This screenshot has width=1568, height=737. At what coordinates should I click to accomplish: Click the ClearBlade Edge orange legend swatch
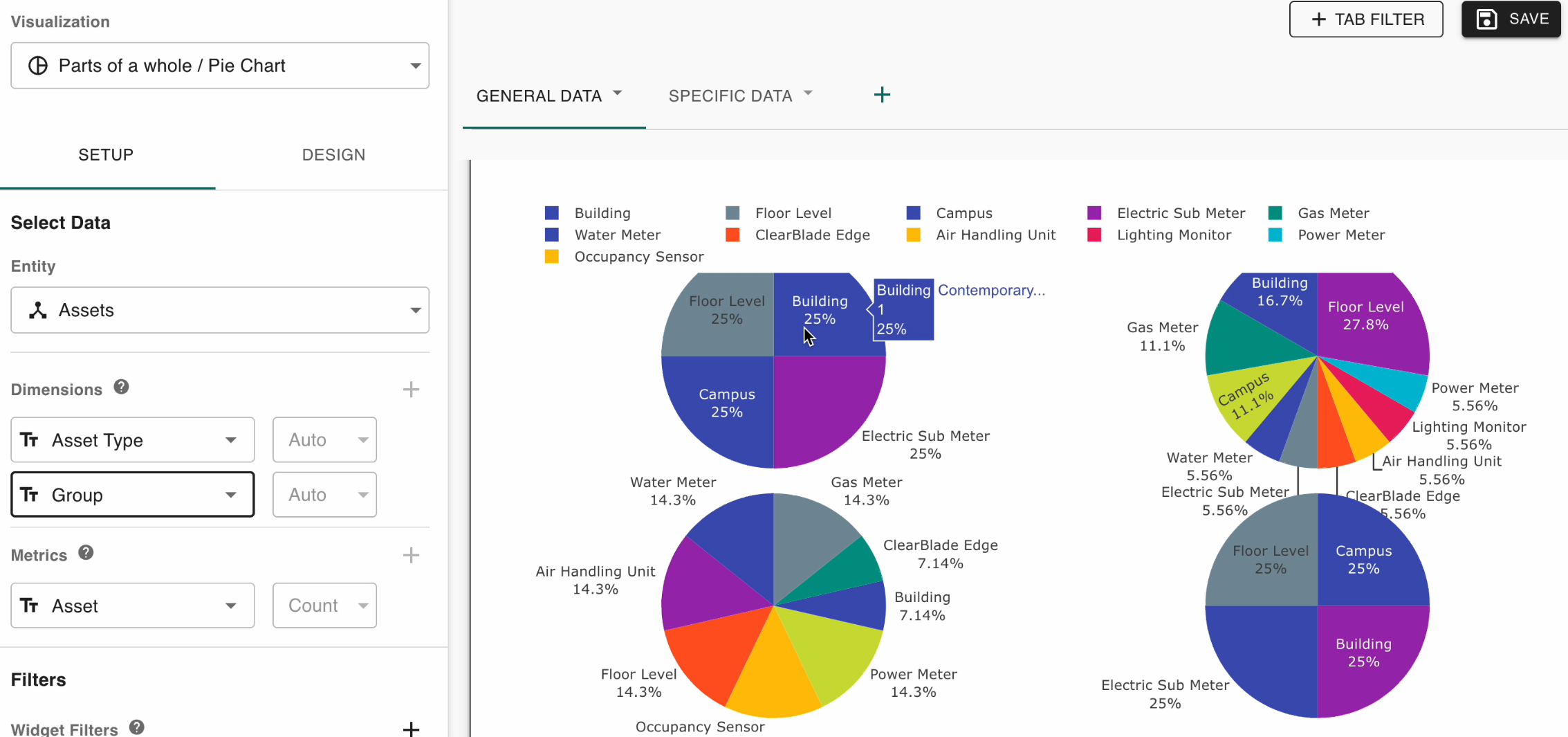[732, 235]
